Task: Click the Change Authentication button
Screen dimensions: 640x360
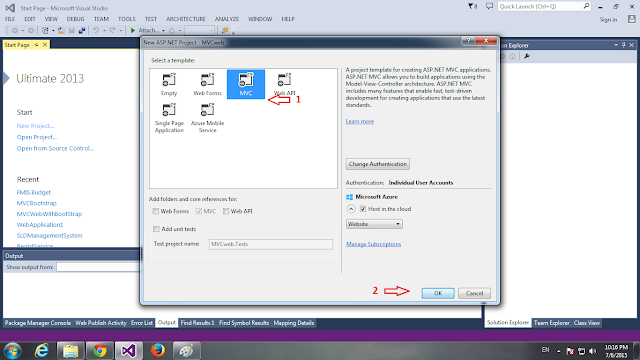Action: coord(378,164)
